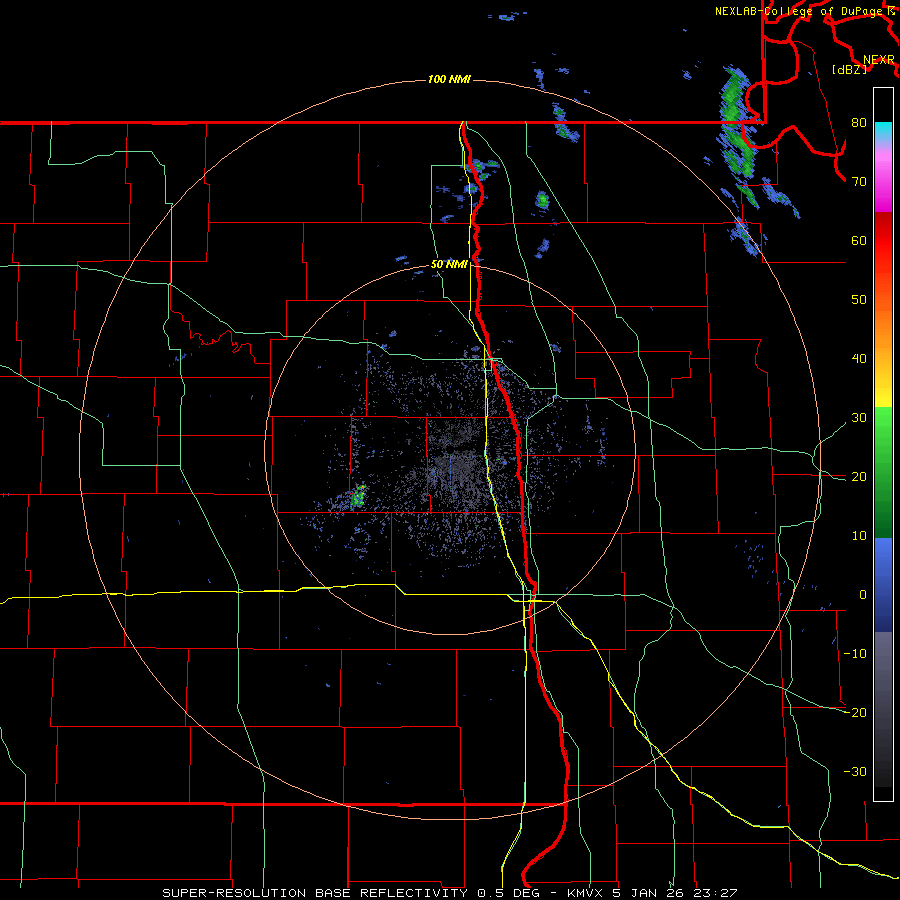
Task: Click the "[dBZ]" units label
Action: tap(849, 70)
